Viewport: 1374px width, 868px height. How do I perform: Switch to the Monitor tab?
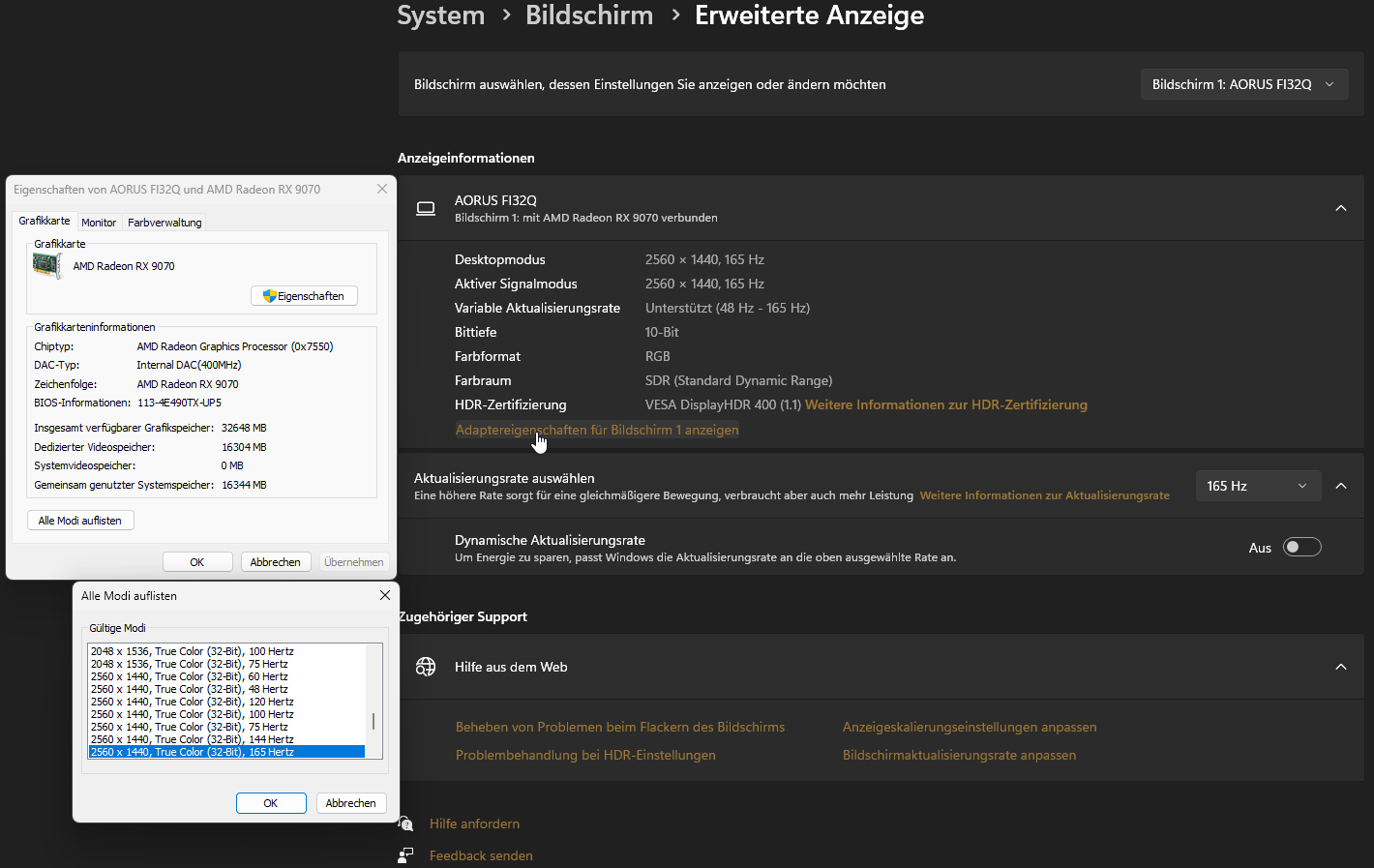pyautogui.click(x=99, y=223)
